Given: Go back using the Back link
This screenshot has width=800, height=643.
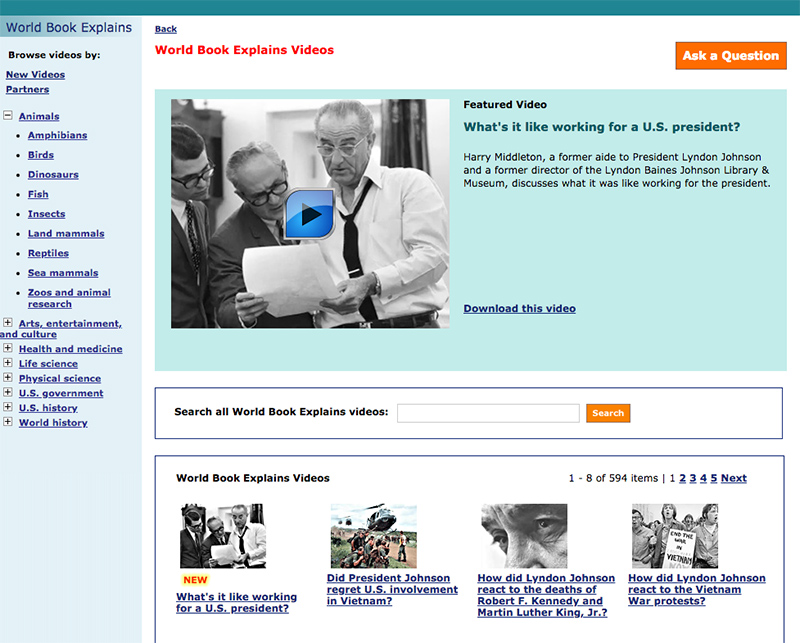Looking at the screenshot, I should (x=166, y=29).
